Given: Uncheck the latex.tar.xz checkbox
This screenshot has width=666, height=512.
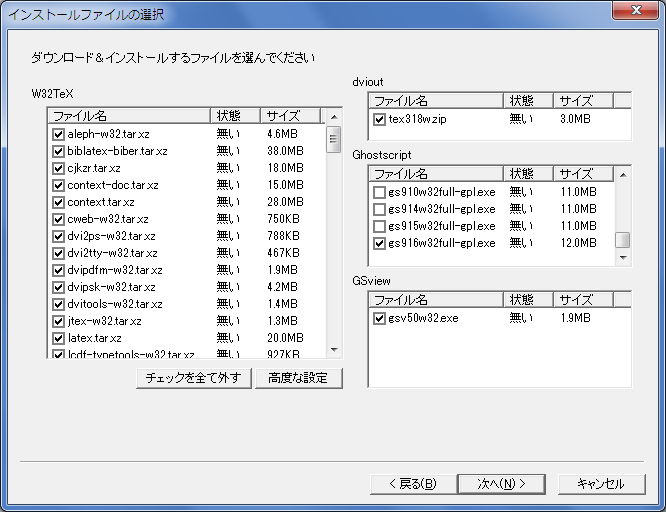Looking at the screenshot, I should coord(58,338).
